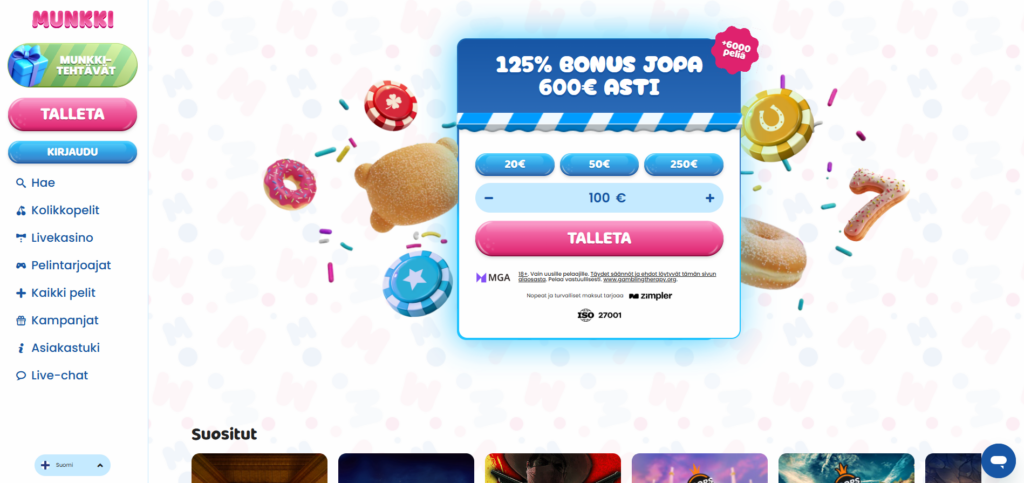Select the 50€ deposit preset
The image size is (1024, 483).
tap(599, 164)
